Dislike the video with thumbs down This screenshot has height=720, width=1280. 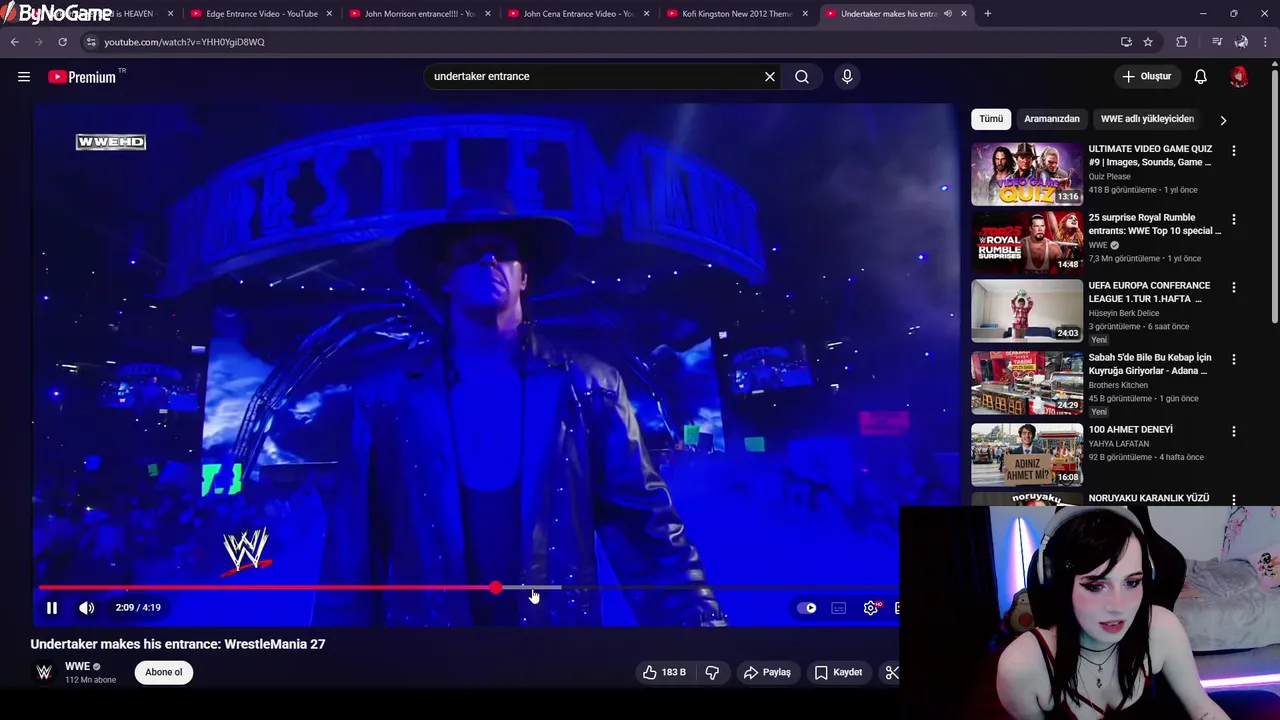[x=712, y=672]
